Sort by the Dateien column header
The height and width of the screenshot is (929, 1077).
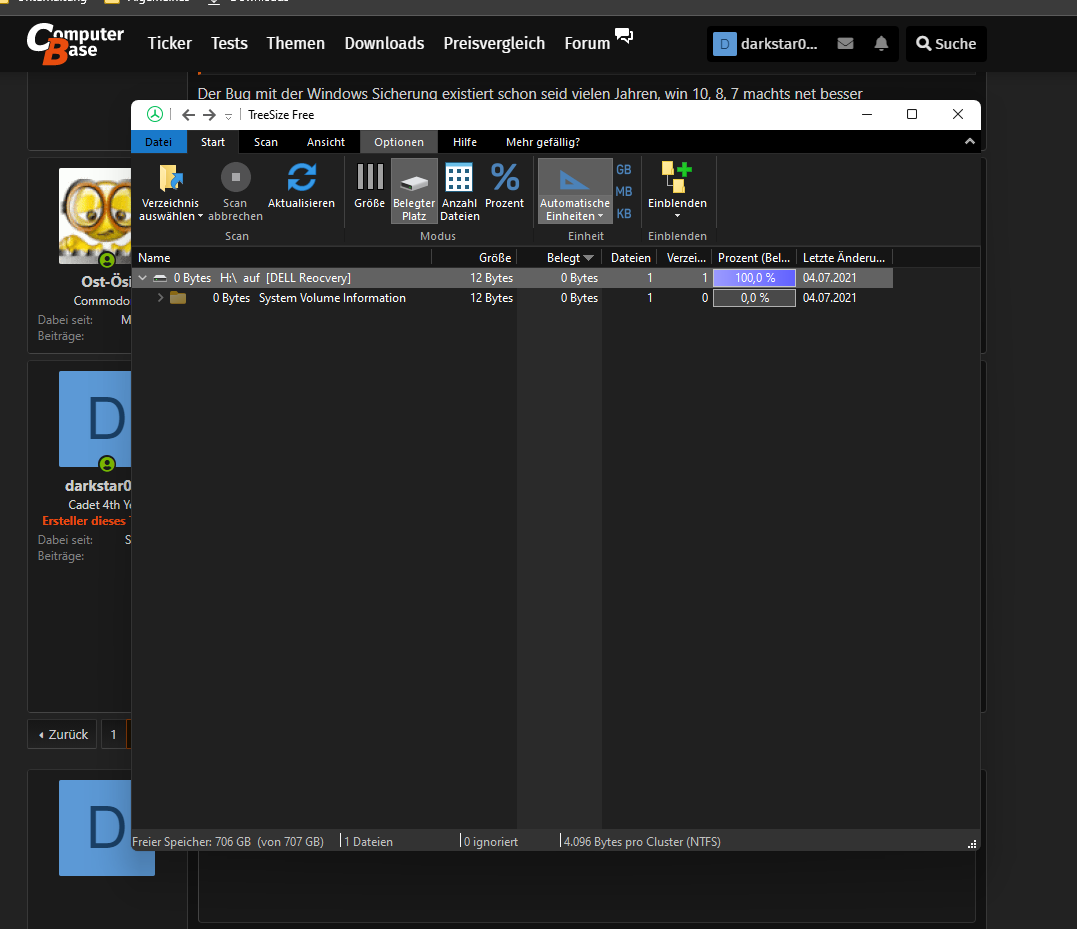point(630,257)
